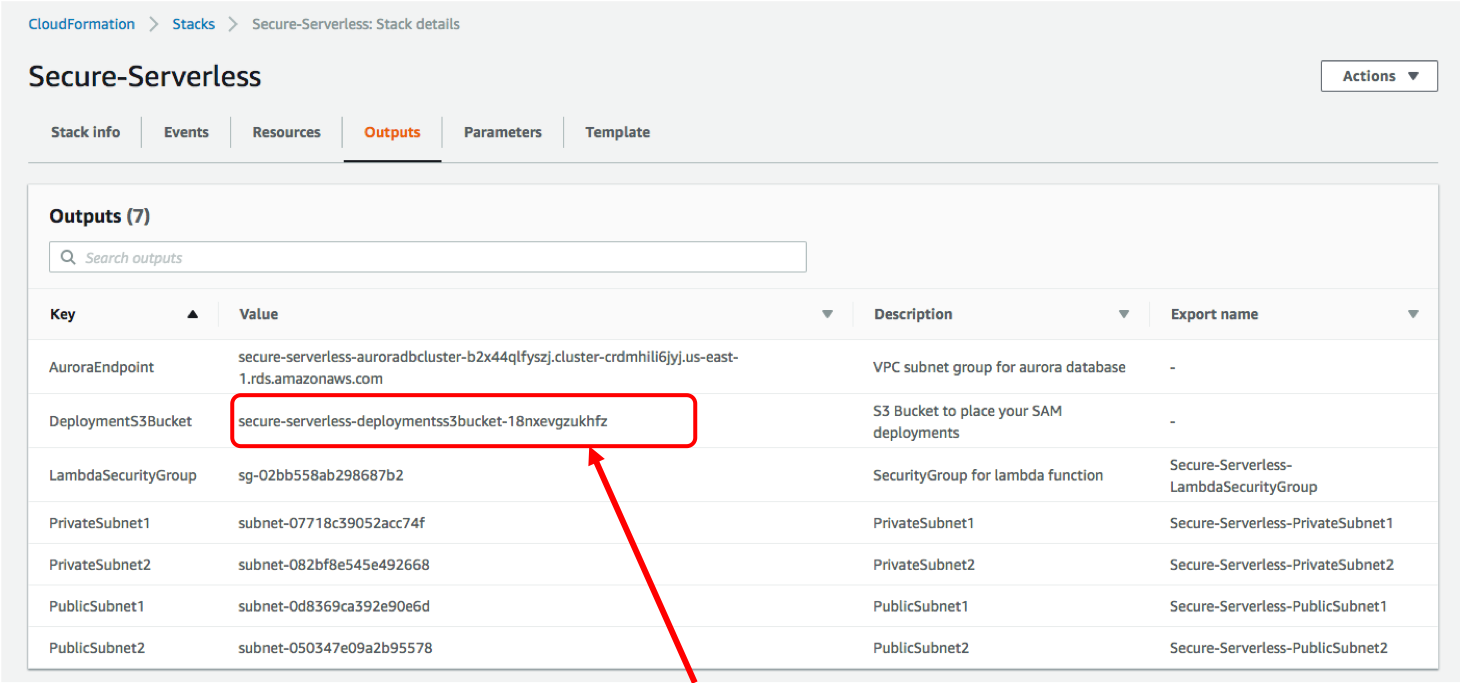Click the subnet-050347e09a2b95578 value
Image resolution: width=1460 pixels, height=683 pixels.
(x=335, y=648)
